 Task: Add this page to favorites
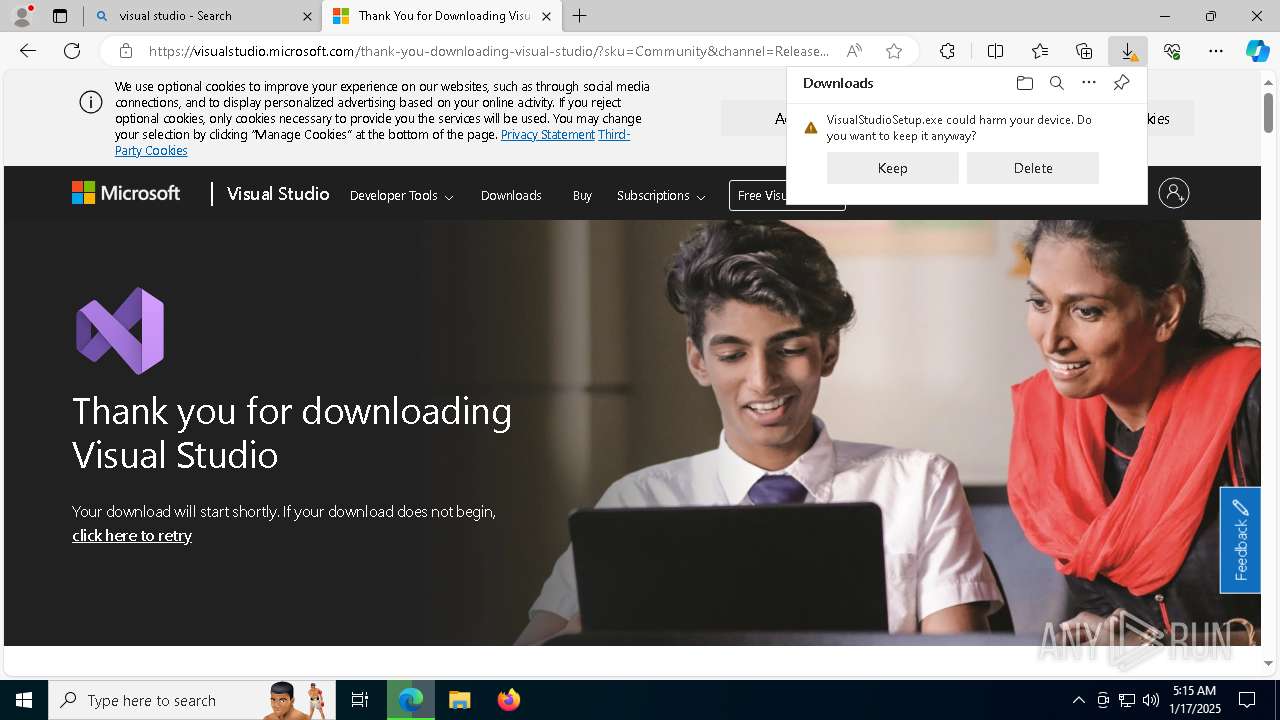point(894,51)
